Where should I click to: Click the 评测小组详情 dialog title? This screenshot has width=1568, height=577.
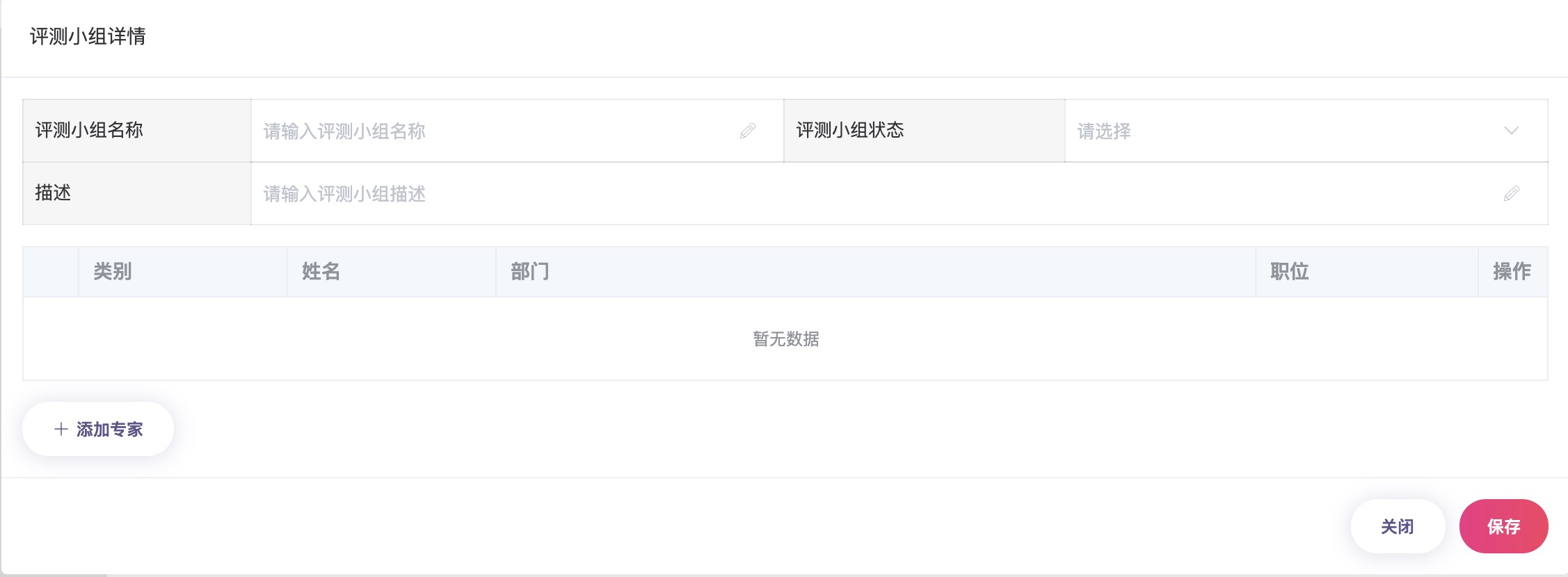(88, 36)
